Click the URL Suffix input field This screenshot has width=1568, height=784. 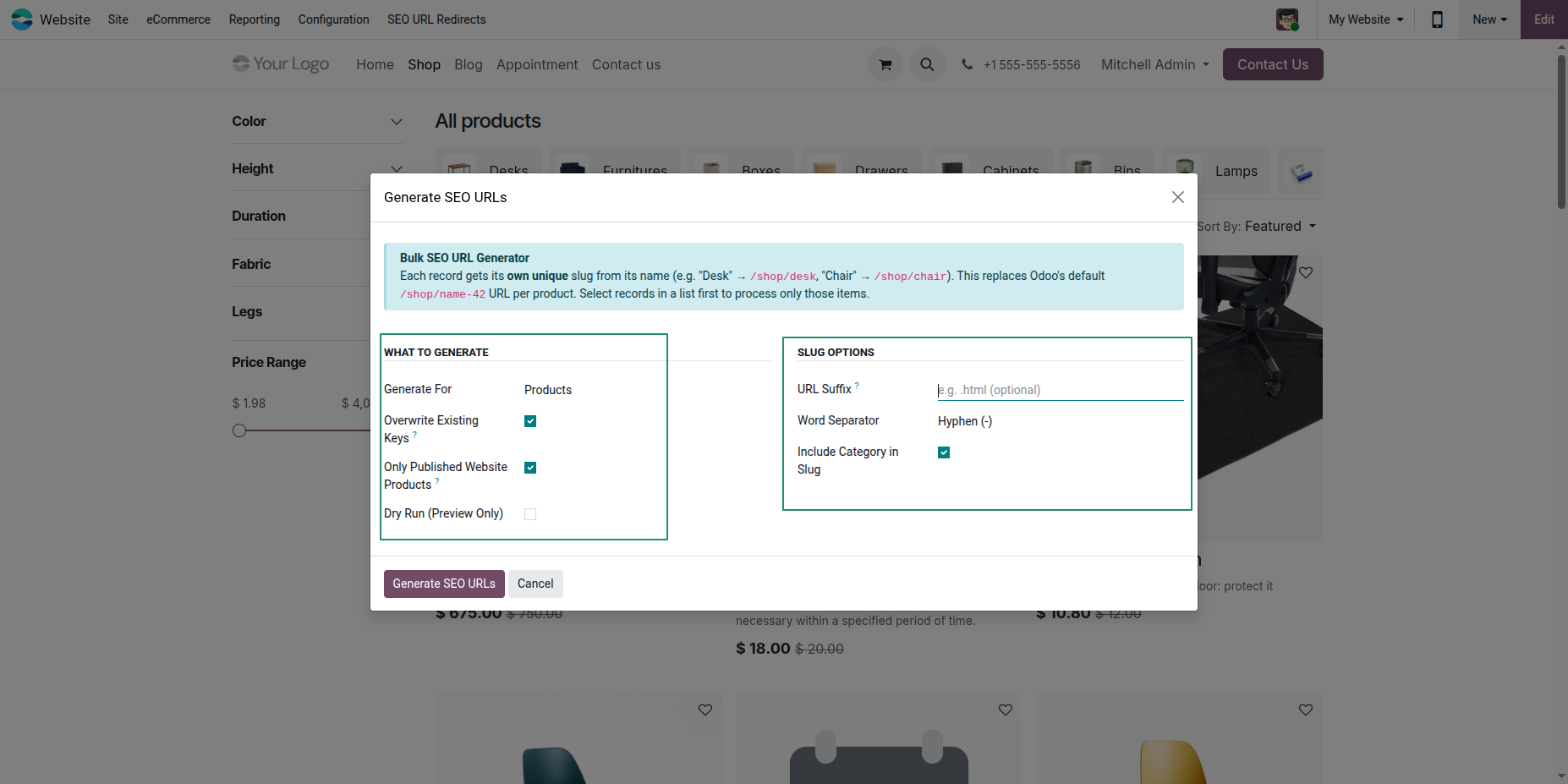click(1061, 390)
